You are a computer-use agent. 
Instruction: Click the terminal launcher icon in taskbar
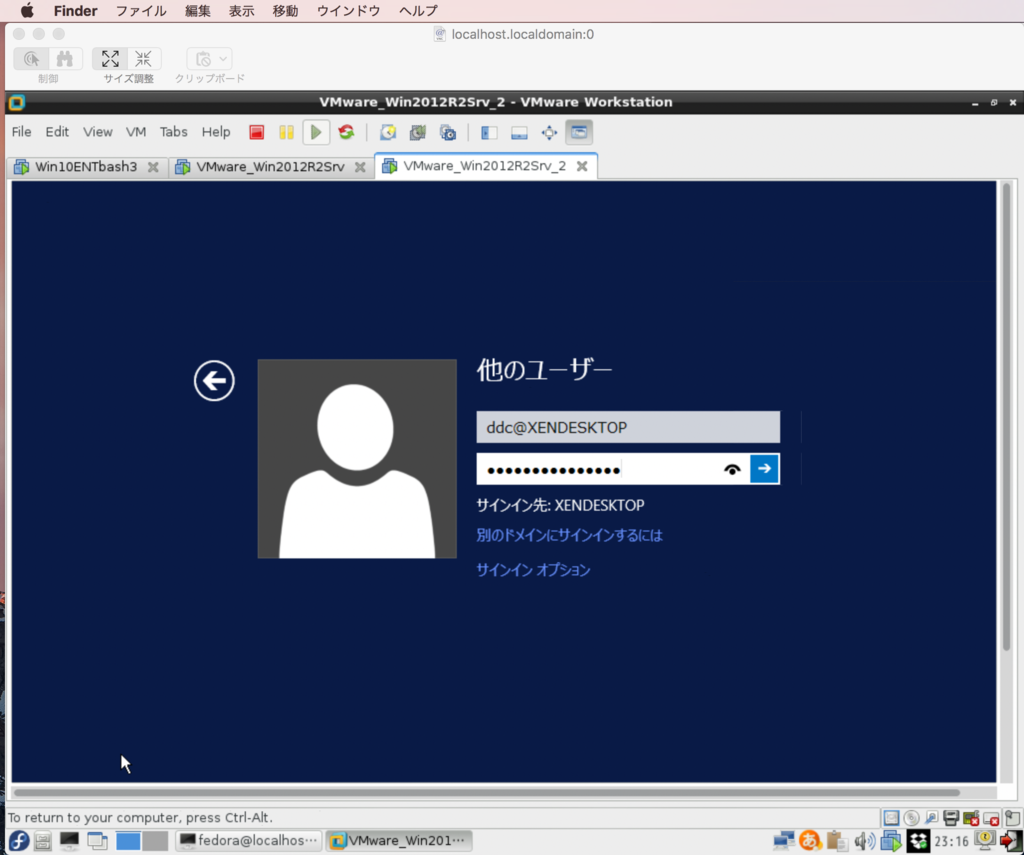tap(69, 841)
